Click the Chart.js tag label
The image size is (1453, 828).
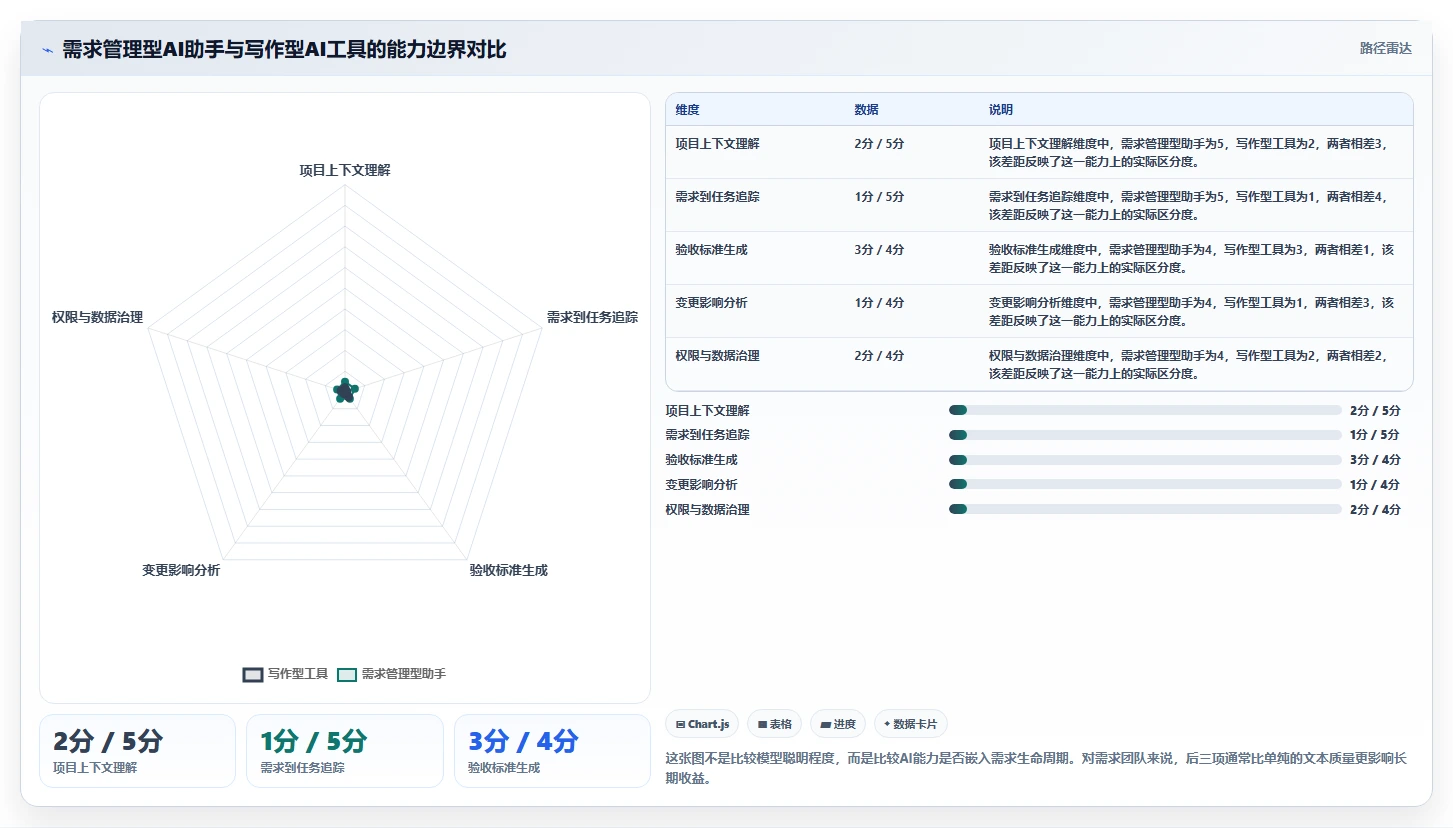pos(708,724)
